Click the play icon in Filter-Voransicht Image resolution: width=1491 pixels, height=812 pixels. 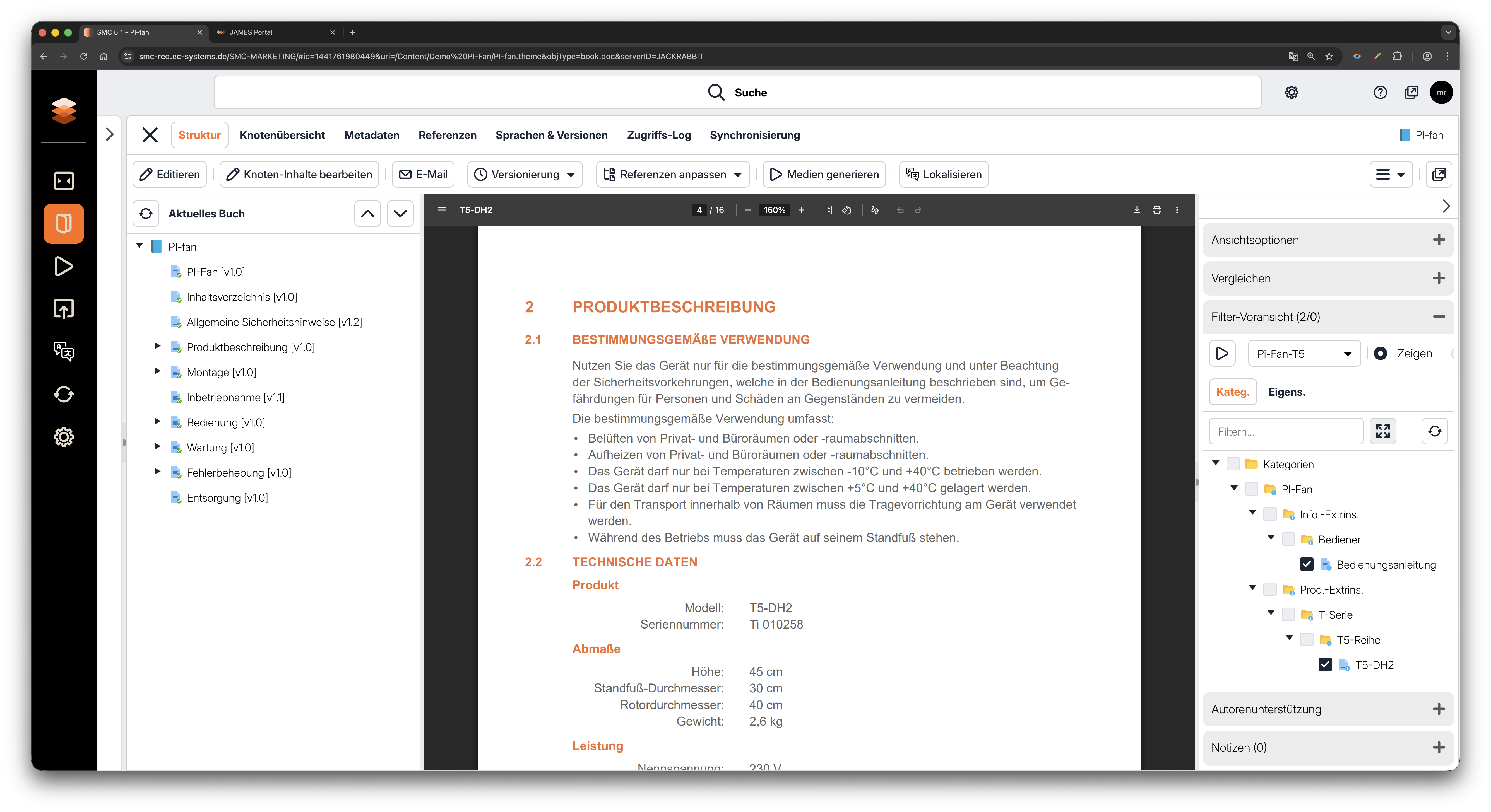click(x=1222, y=353)
